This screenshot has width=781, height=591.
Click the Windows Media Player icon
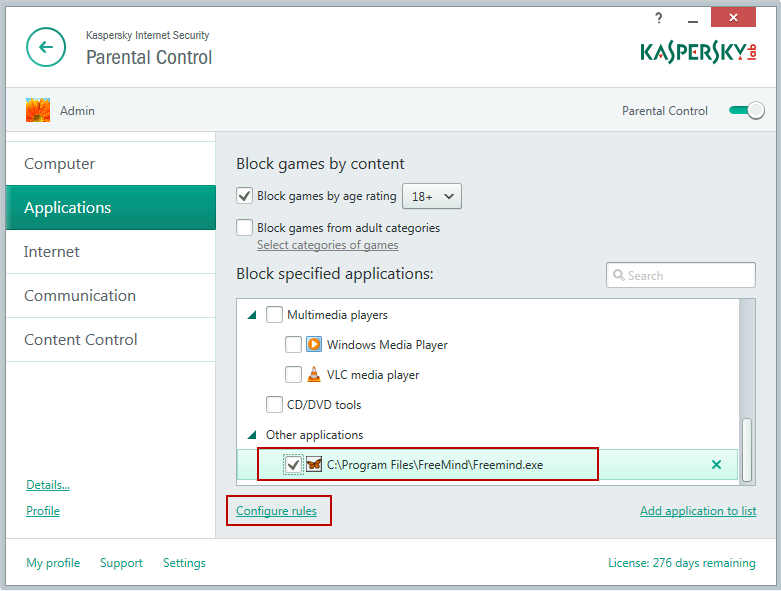[314, 345]
